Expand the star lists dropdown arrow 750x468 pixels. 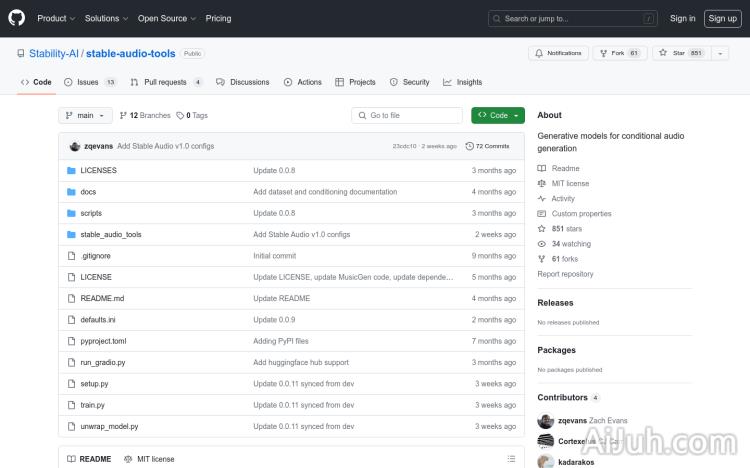pos(721,53)
